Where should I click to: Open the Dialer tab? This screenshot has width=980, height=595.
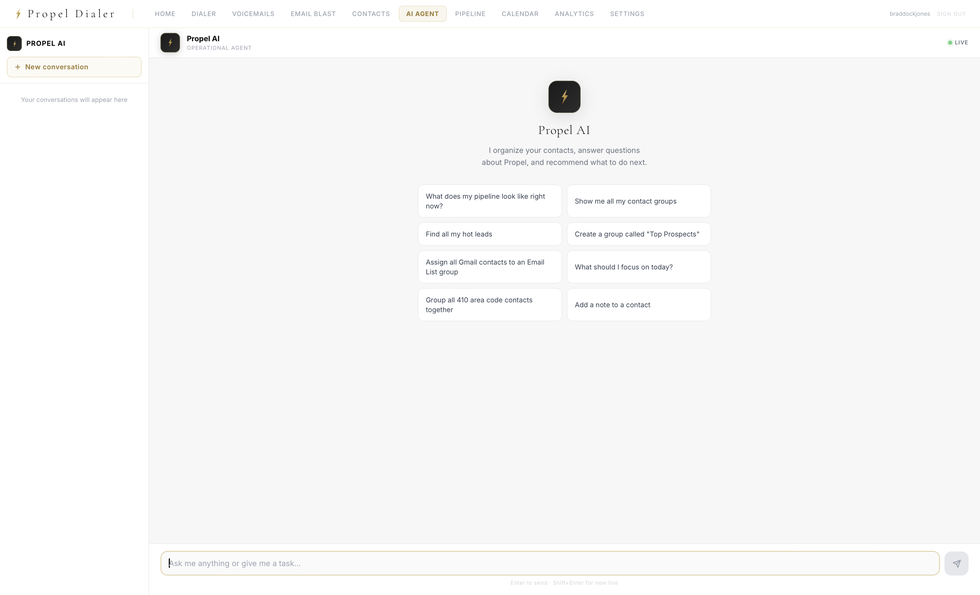(x=204, y=14)
